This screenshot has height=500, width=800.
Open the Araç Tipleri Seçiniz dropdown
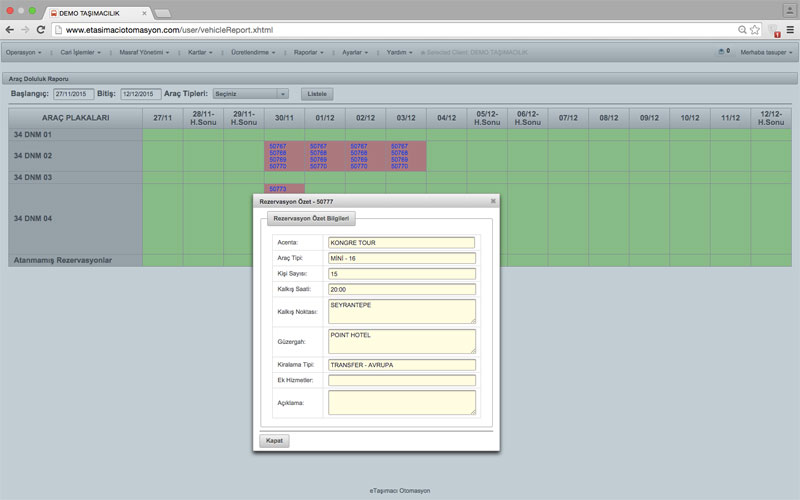251,94
